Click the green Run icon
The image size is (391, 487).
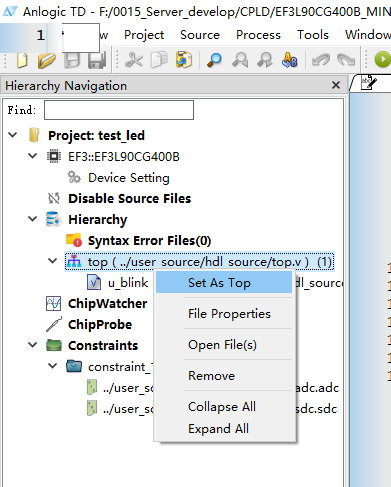coord(382,60)
